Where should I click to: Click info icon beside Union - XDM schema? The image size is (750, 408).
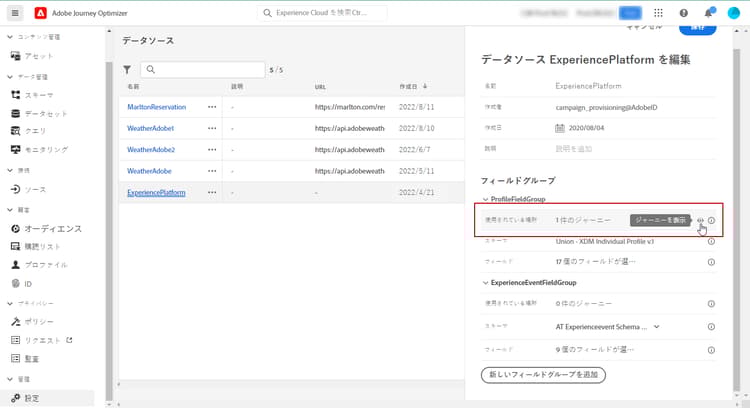711,242
